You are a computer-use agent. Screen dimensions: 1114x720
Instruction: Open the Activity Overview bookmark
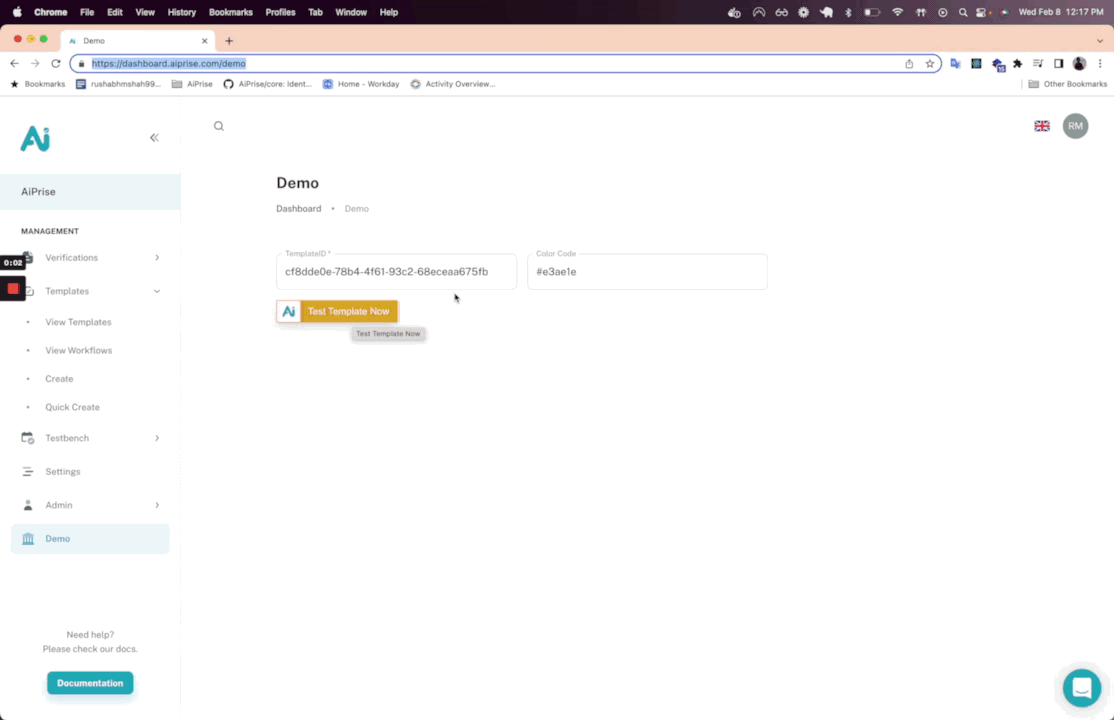[453, 84]
